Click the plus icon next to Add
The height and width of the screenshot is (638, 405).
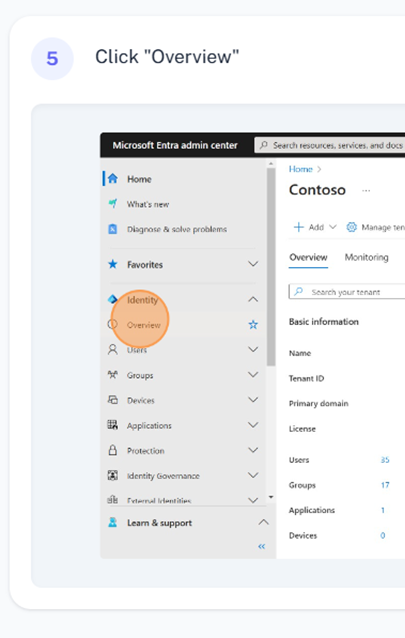click(299, 227)
